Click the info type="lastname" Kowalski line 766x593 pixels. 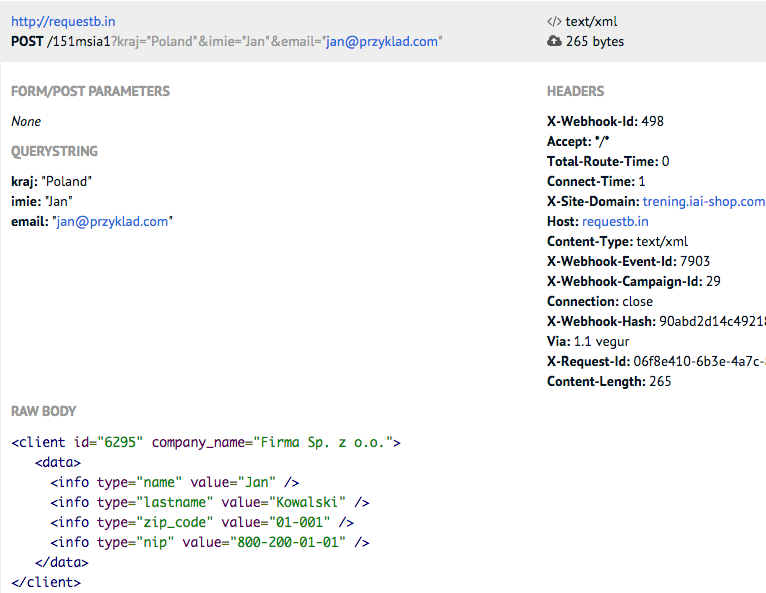point(210,503)
